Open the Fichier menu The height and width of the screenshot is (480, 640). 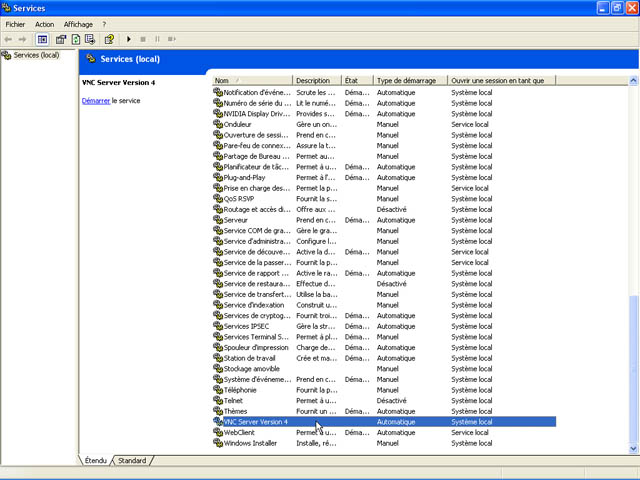tap(15, 24)
